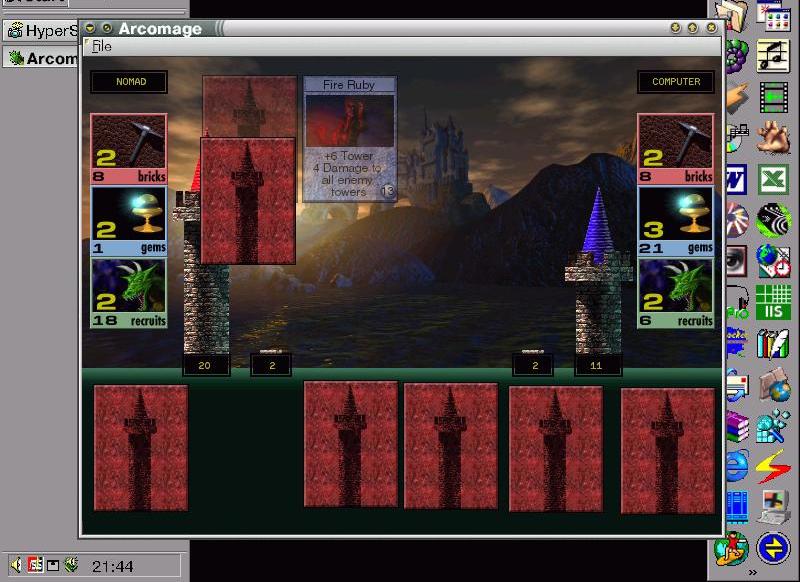Image resolution: width=800 pixels, height=582 pixels.
Task: Click Nomad's bricks quarry icon
Action: click(128, 142)
